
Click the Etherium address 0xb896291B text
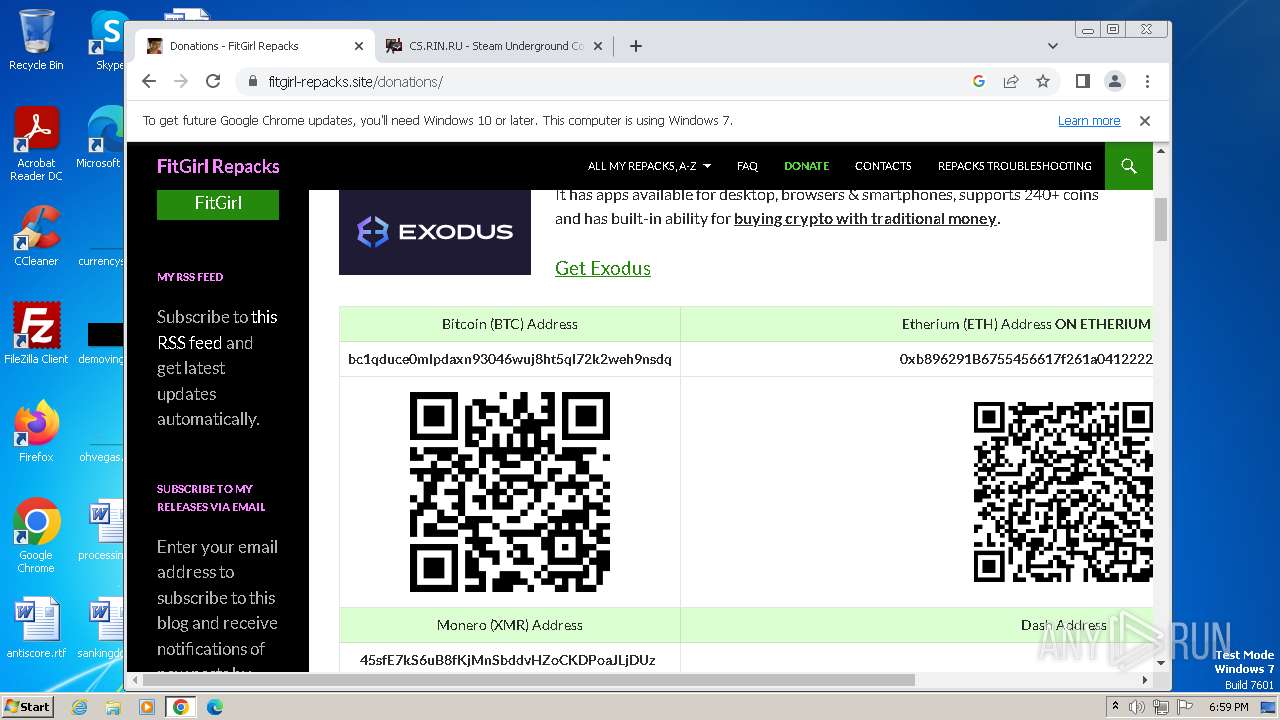coord(1026,359)
